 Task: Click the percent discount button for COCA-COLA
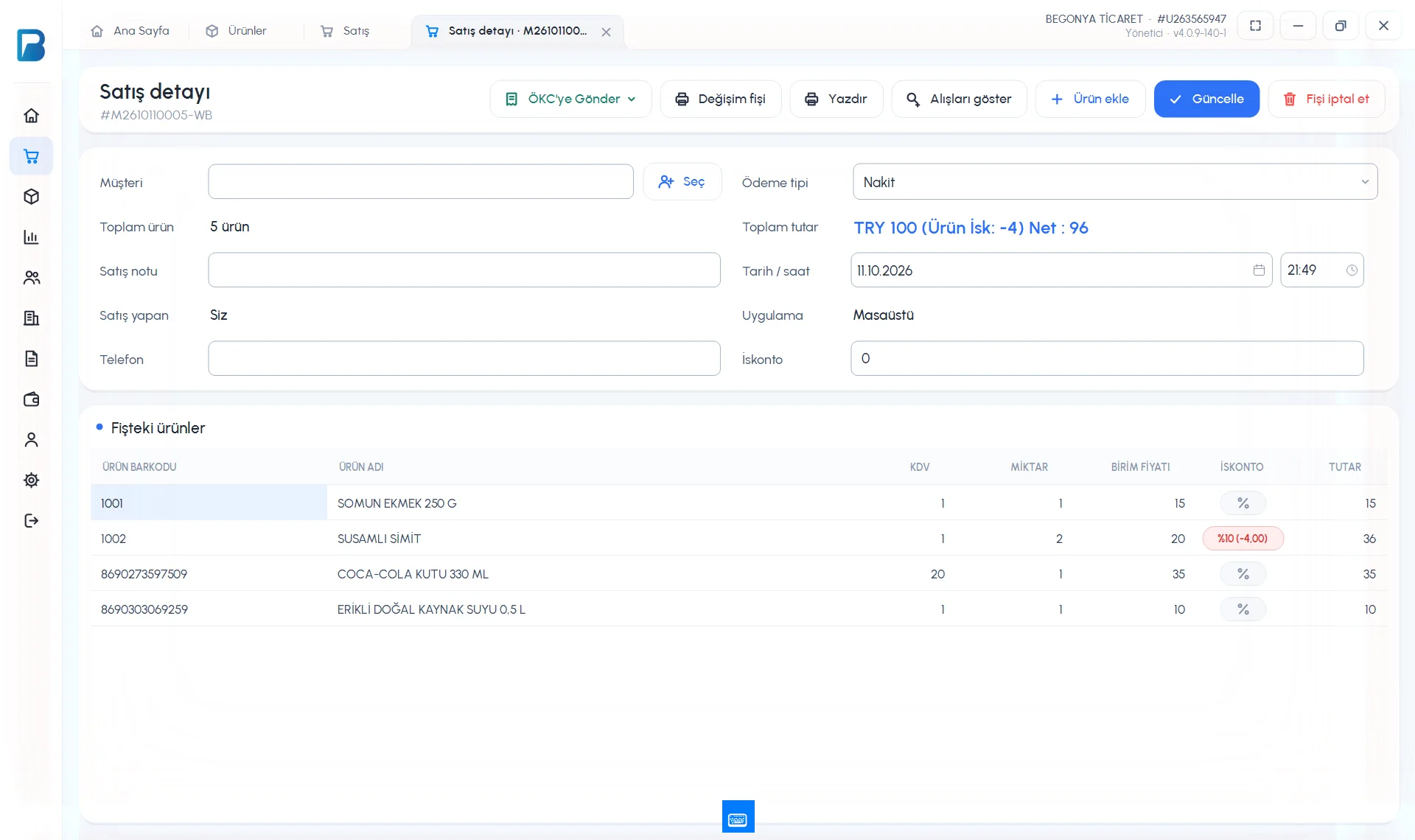(1243, 574)
